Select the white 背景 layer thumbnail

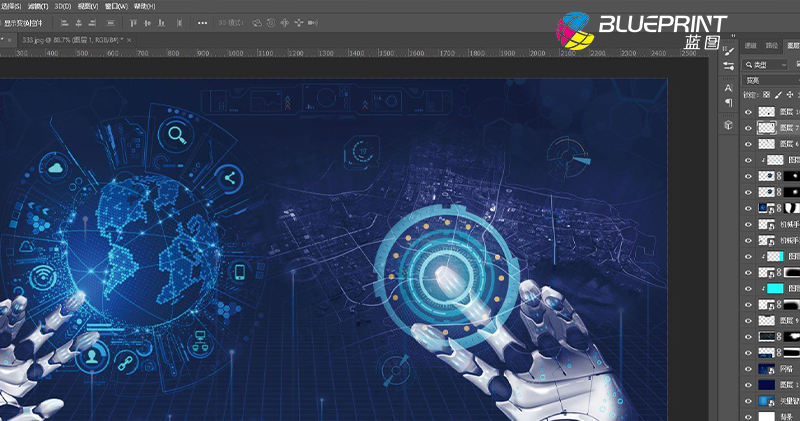tap(767, 416)
